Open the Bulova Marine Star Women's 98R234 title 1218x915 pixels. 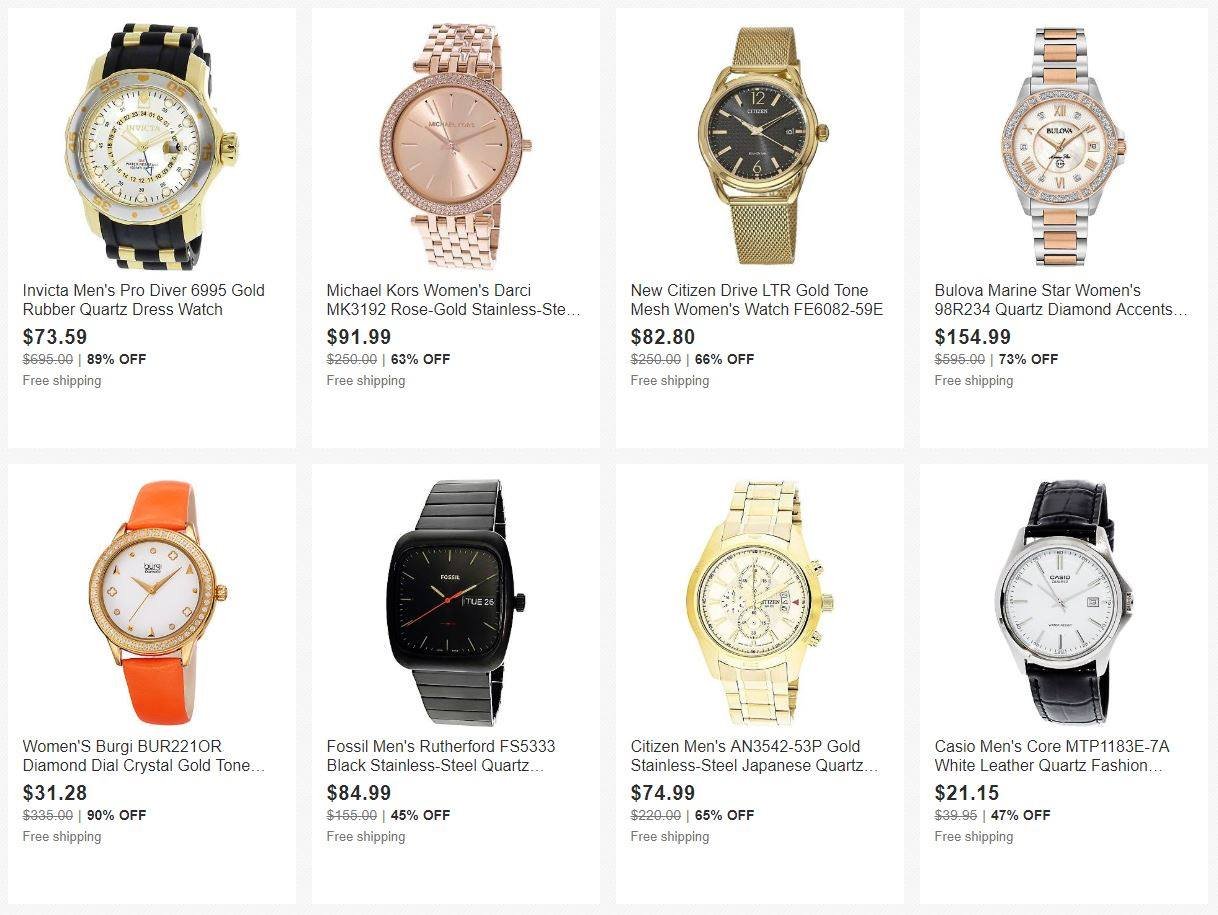[1062, 300]
